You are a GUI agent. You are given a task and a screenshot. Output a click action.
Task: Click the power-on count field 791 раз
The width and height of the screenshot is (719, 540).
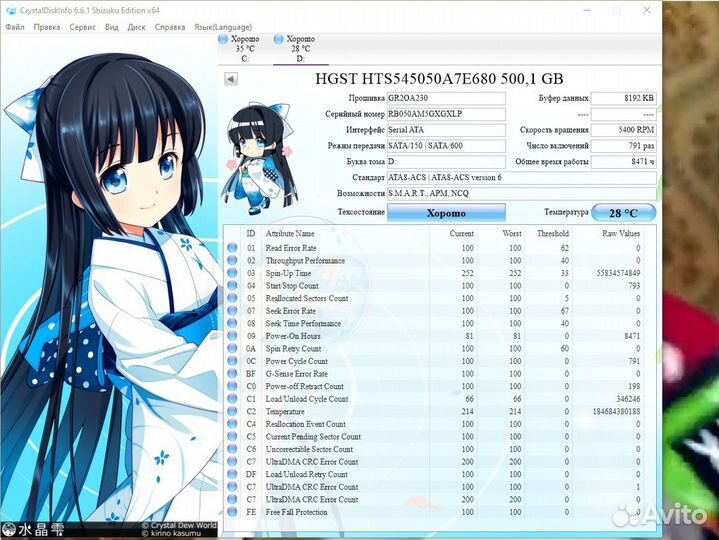(624, 146)
